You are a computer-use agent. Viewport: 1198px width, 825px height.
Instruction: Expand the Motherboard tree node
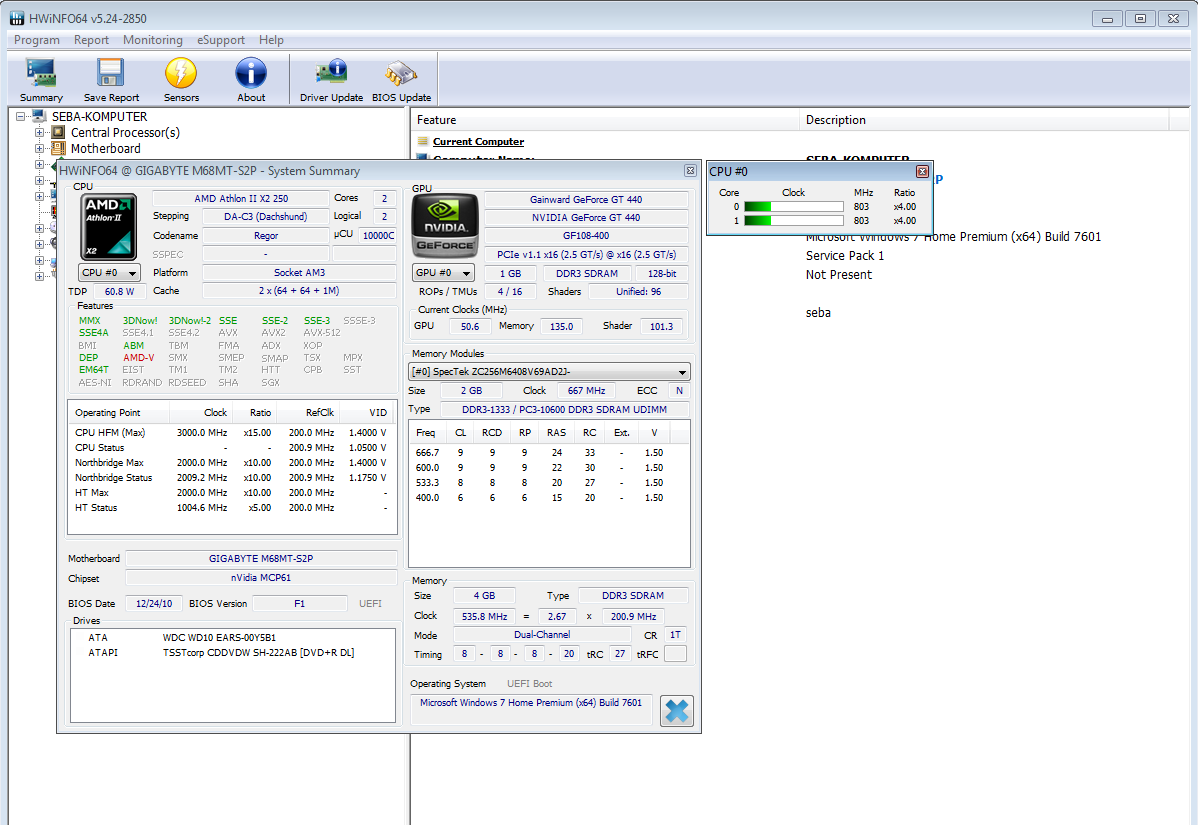pos(39,149)
